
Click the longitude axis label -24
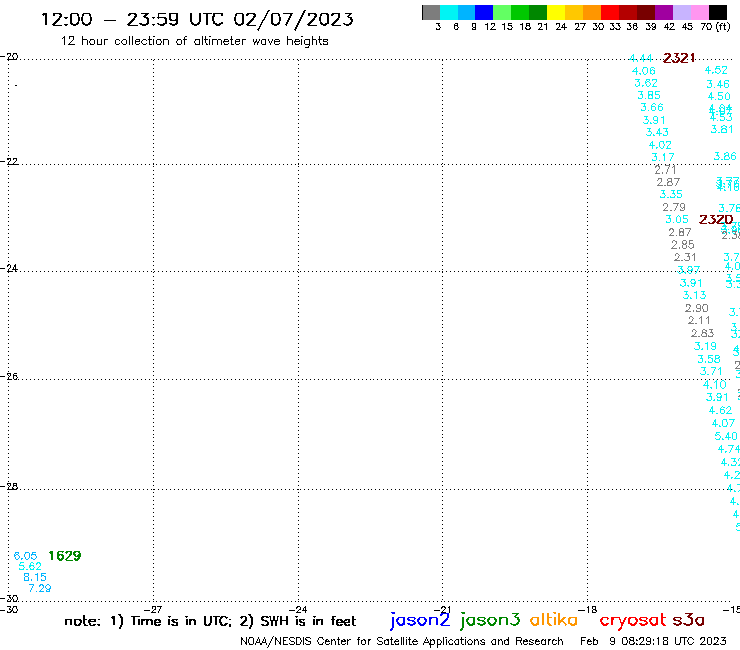click(298, 610)
